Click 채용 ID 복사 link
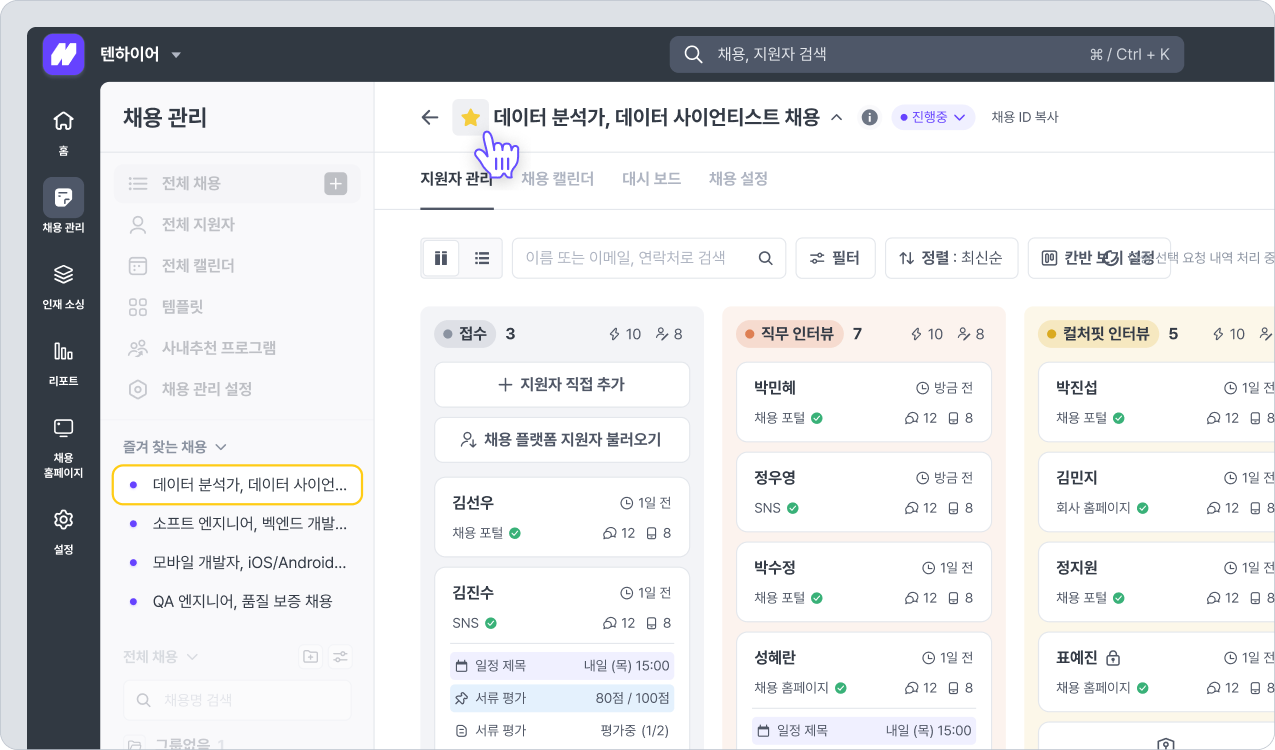Viewport: 1275px width, 750px height. click(x=1025, y=117)
